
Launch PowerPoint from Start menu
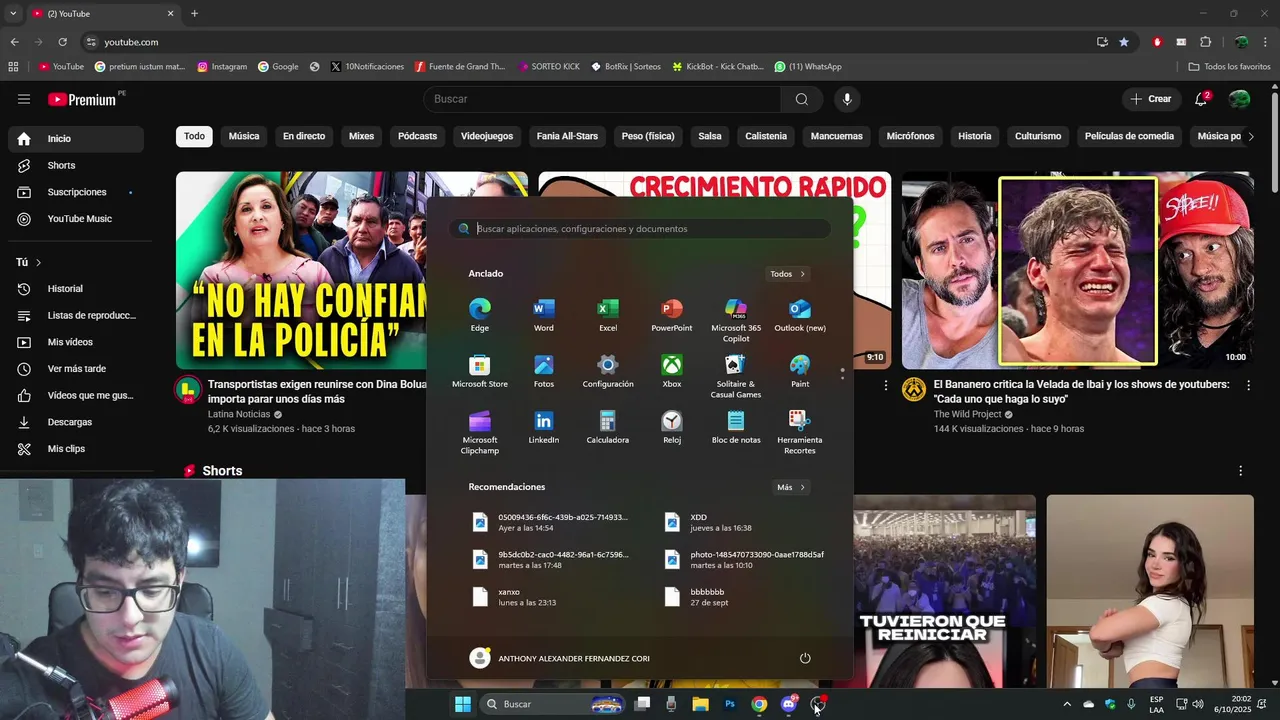pyautogui.click(x=672, y=315)
